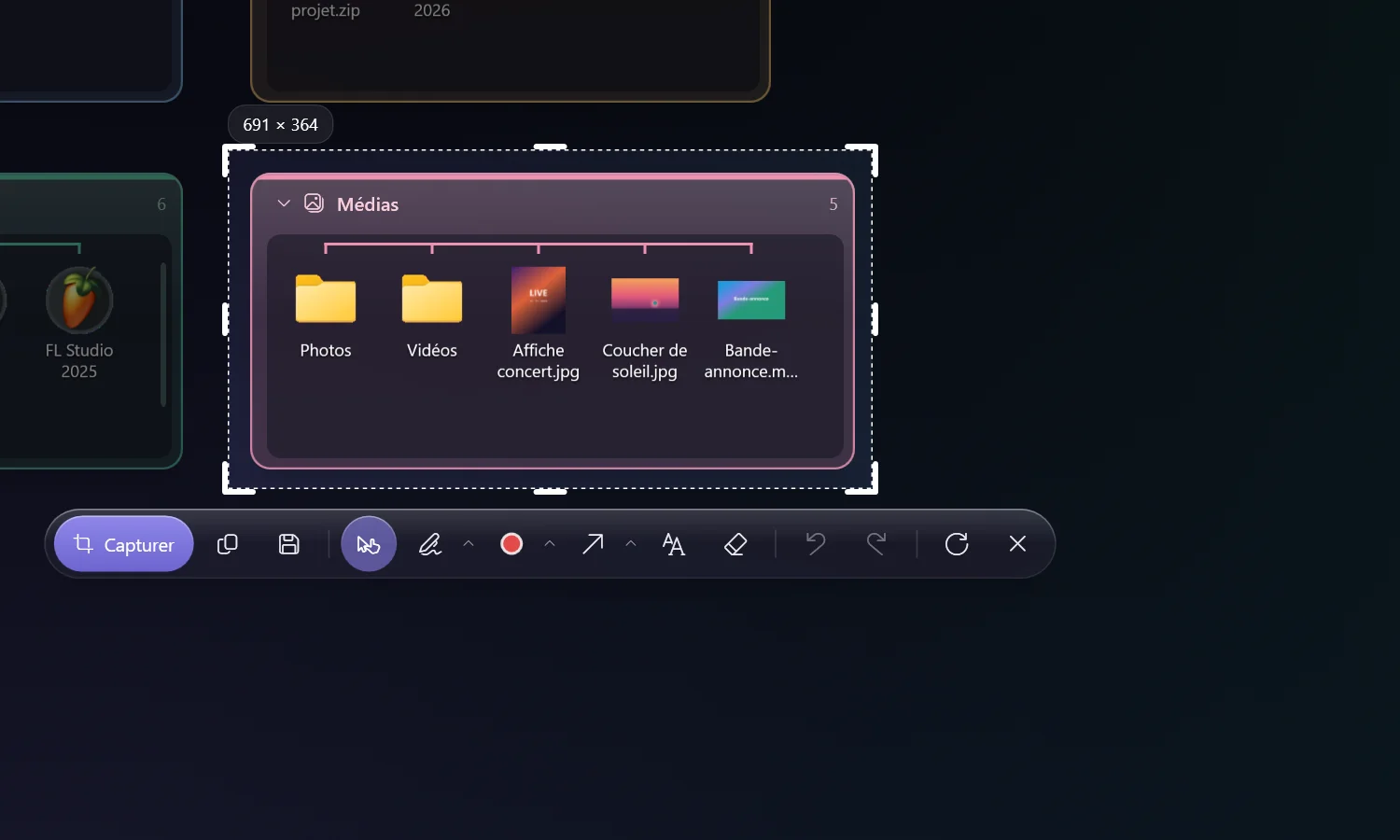Choose the eraser tool
Screen dimensions: 1400x840
(735, 544)
